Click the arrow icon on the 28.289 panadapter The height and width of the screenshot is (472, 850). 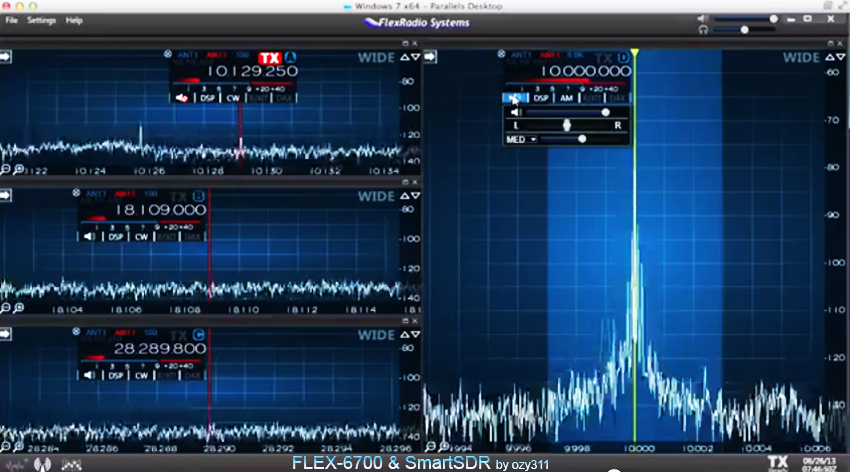5,334
